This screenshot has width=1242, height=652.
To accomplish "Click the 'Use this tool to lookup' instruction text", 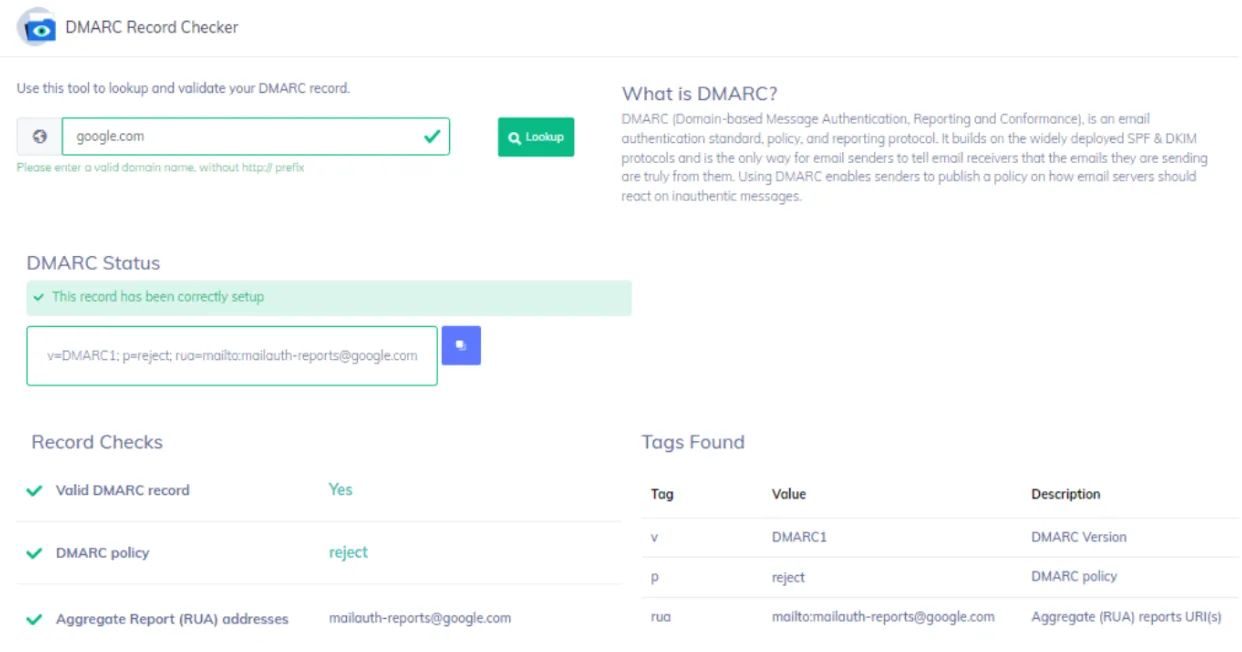I will 183,88.
